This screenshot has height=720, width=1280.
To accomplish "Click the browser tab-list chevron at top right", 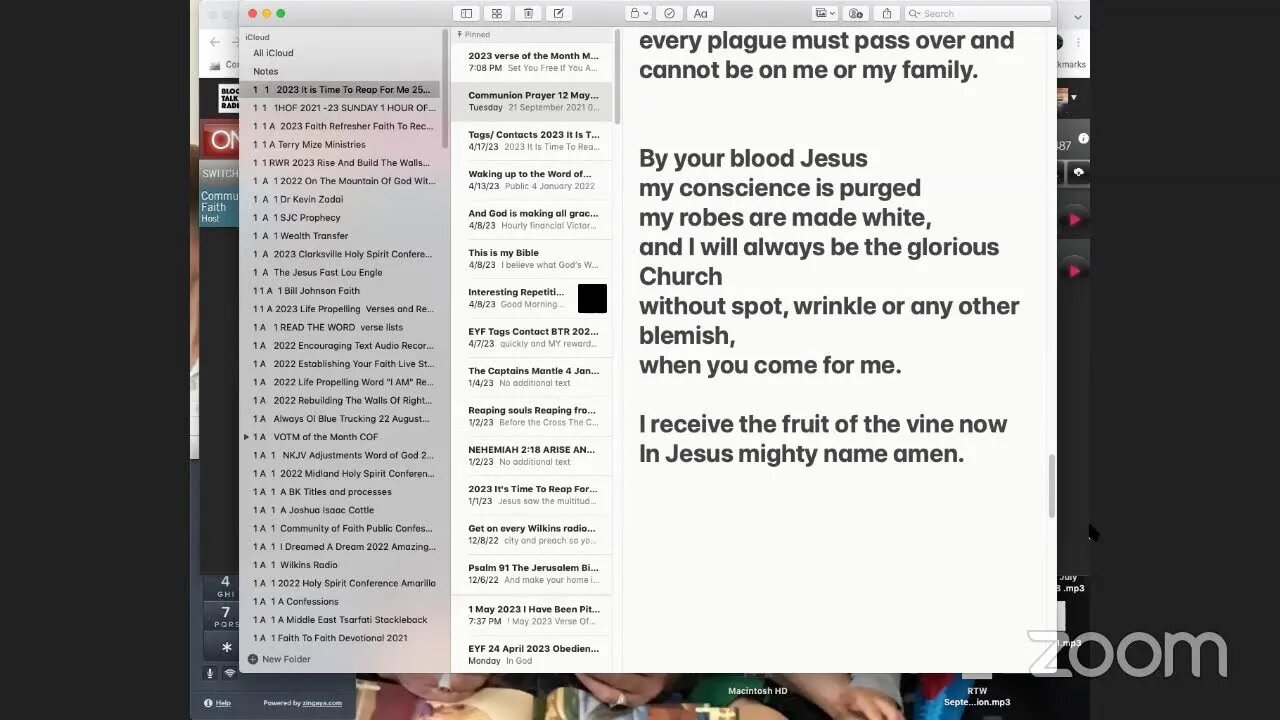I will (1078, 17).
